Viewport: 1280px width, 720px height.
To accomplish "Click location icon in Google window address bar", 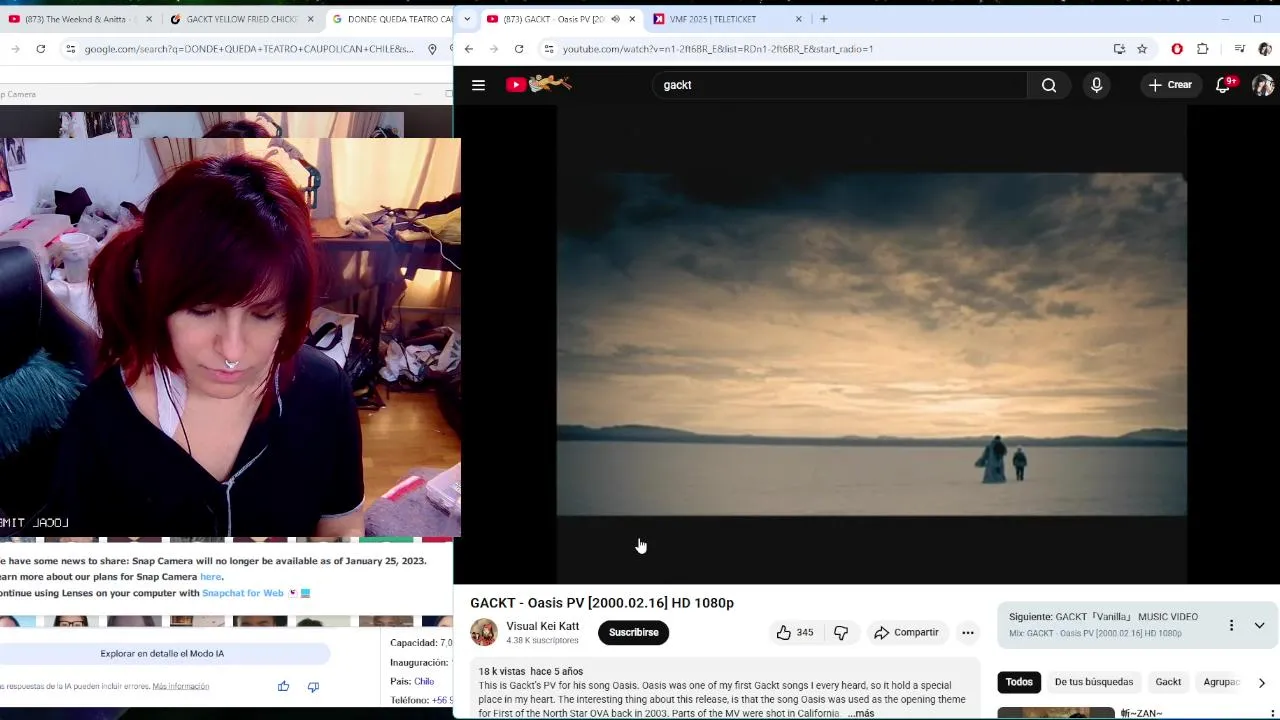I will point(432,48).
